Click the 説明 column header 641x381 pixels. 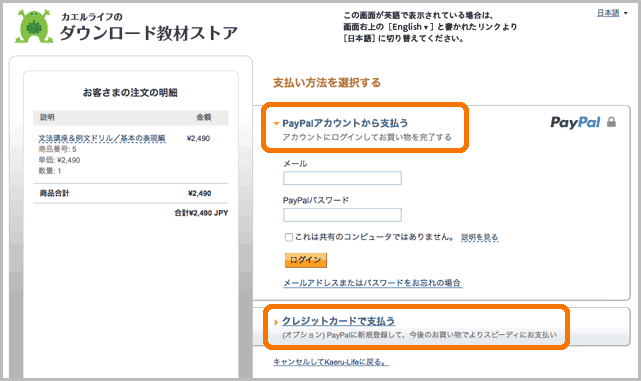(47, 117)
